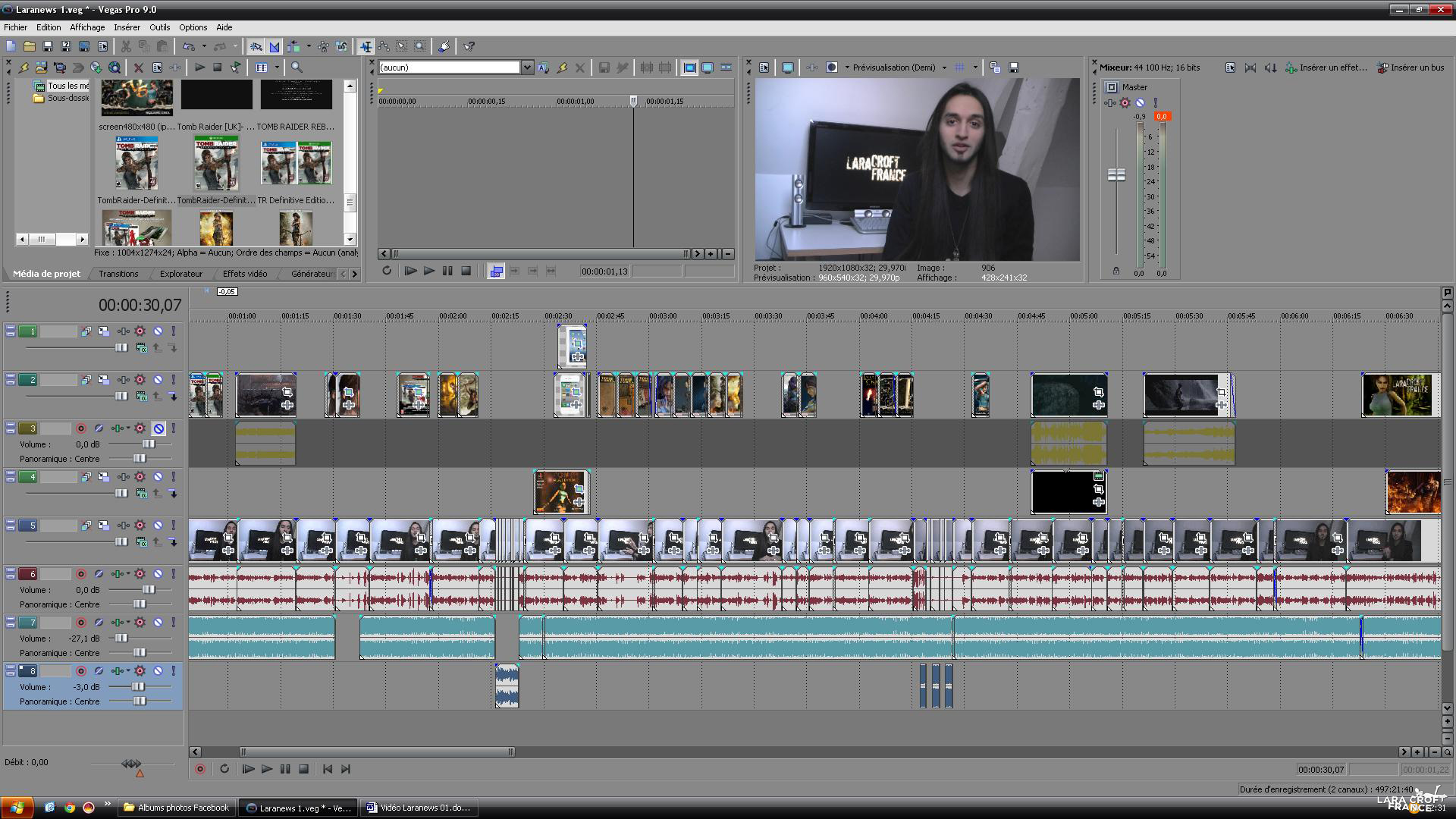Open Track FX on track 1
Image resolution: width=1456 pixels, height=819 pixels.
point(122,331)
